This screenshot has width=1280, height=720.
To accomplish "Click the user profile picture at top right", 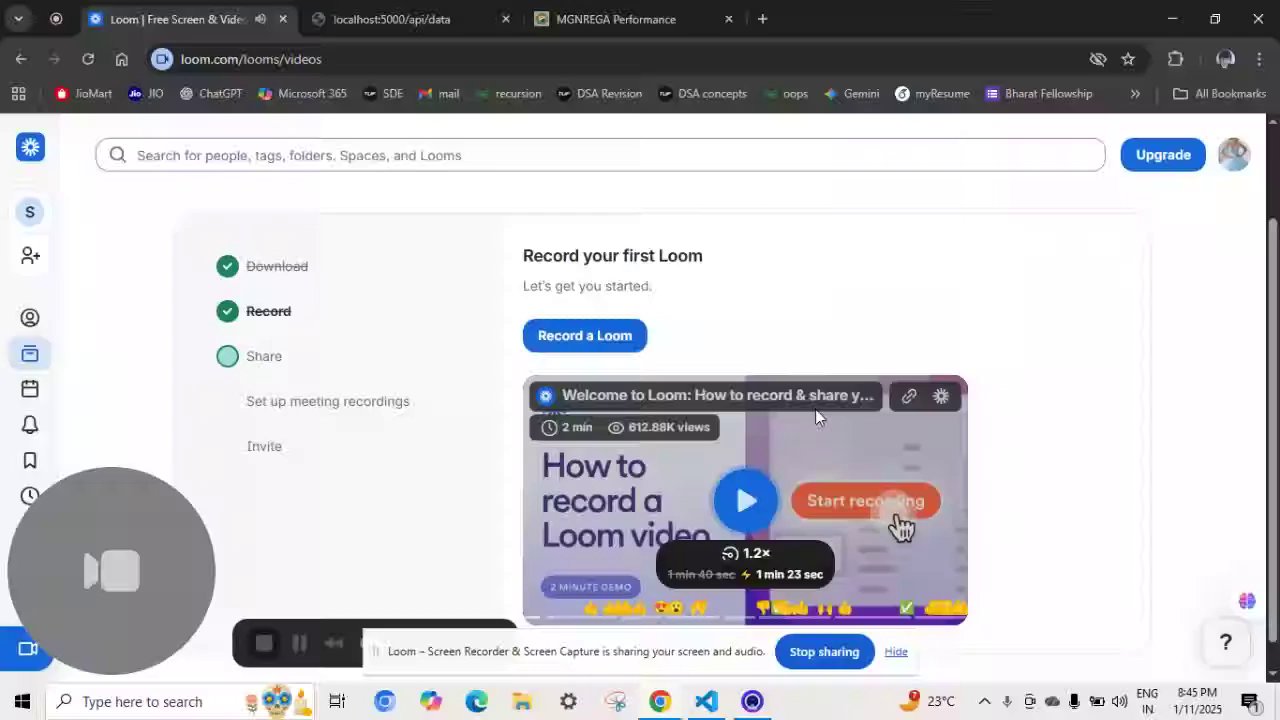I will (1234, 155).
